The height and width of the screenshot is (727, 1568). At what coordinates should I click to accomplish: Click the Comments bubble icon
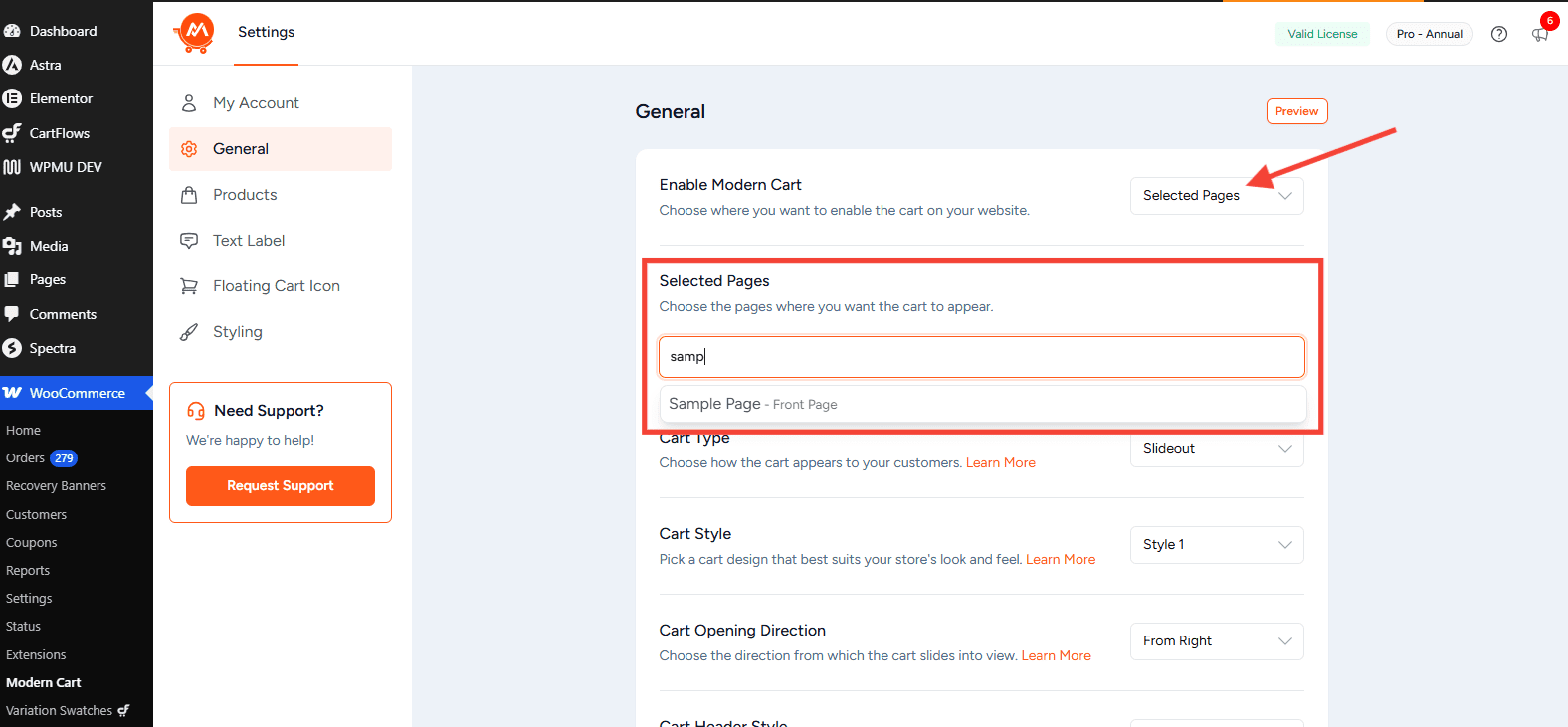coord(12,314)
